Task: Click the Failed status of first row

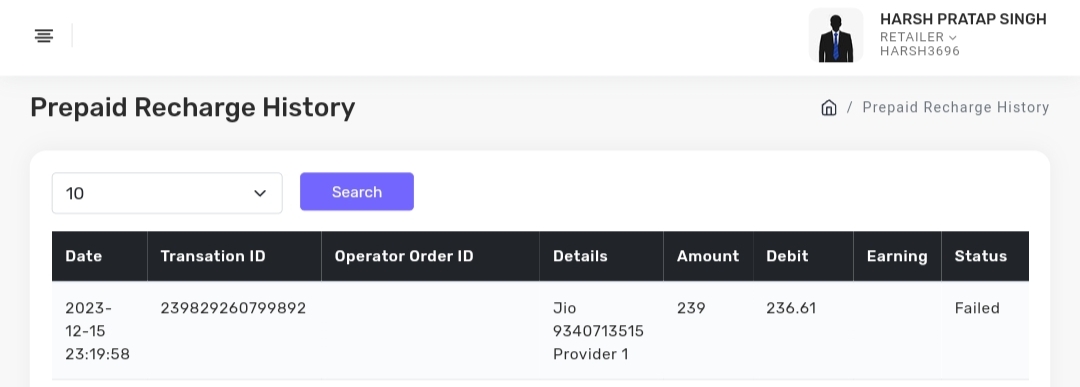Action: [x=977, y=308]
